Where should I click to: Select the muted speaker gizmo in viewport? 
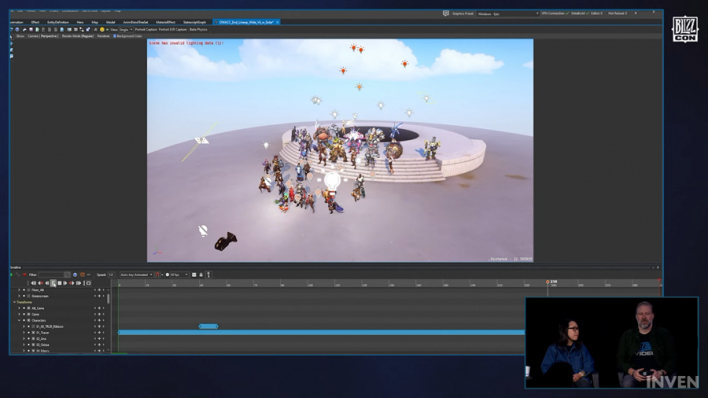click(x=203, y=230)
